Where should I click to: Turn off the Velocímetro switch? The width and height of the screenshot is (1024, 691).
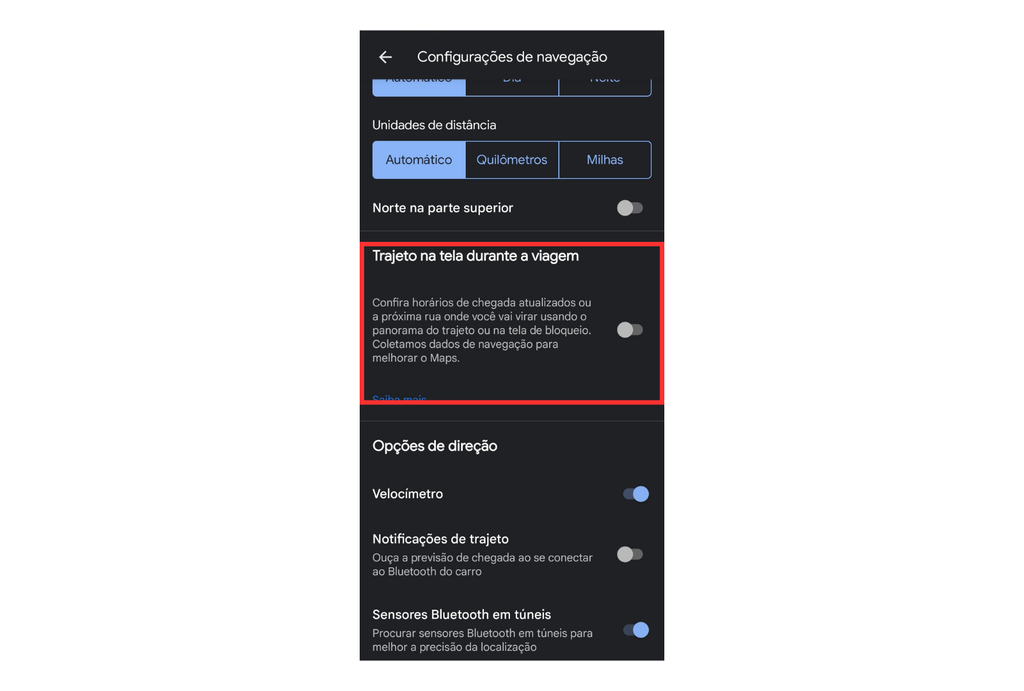click(635, 494)
